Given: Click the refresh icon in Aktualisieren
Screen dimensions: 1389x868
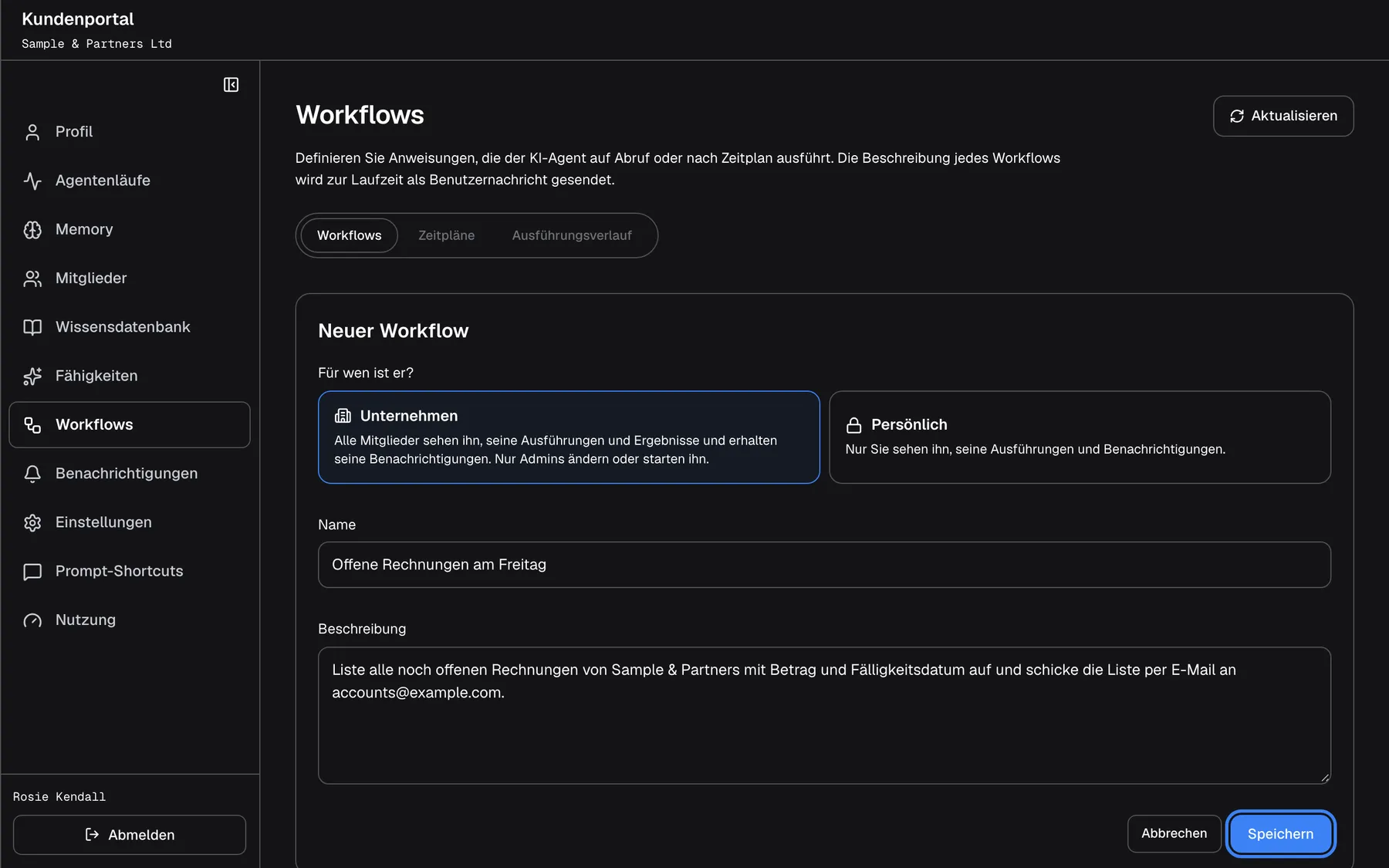Looking at the screenshot, I should tap(1237, 116).
